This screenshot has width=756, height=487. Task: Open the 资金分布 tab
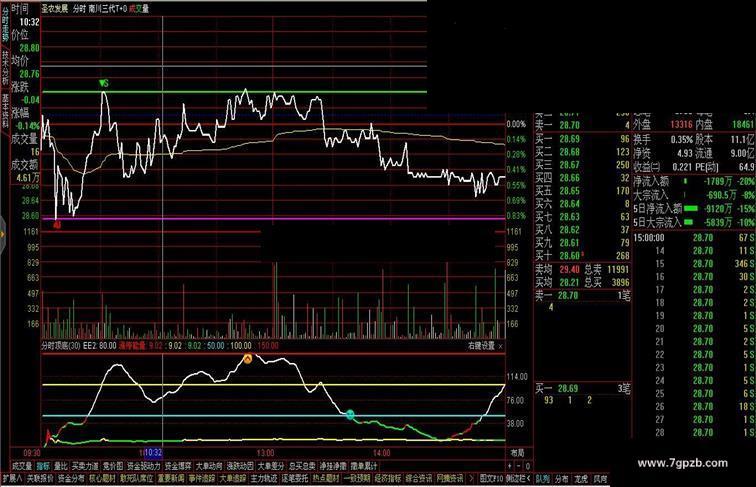[x=71, y=479]
